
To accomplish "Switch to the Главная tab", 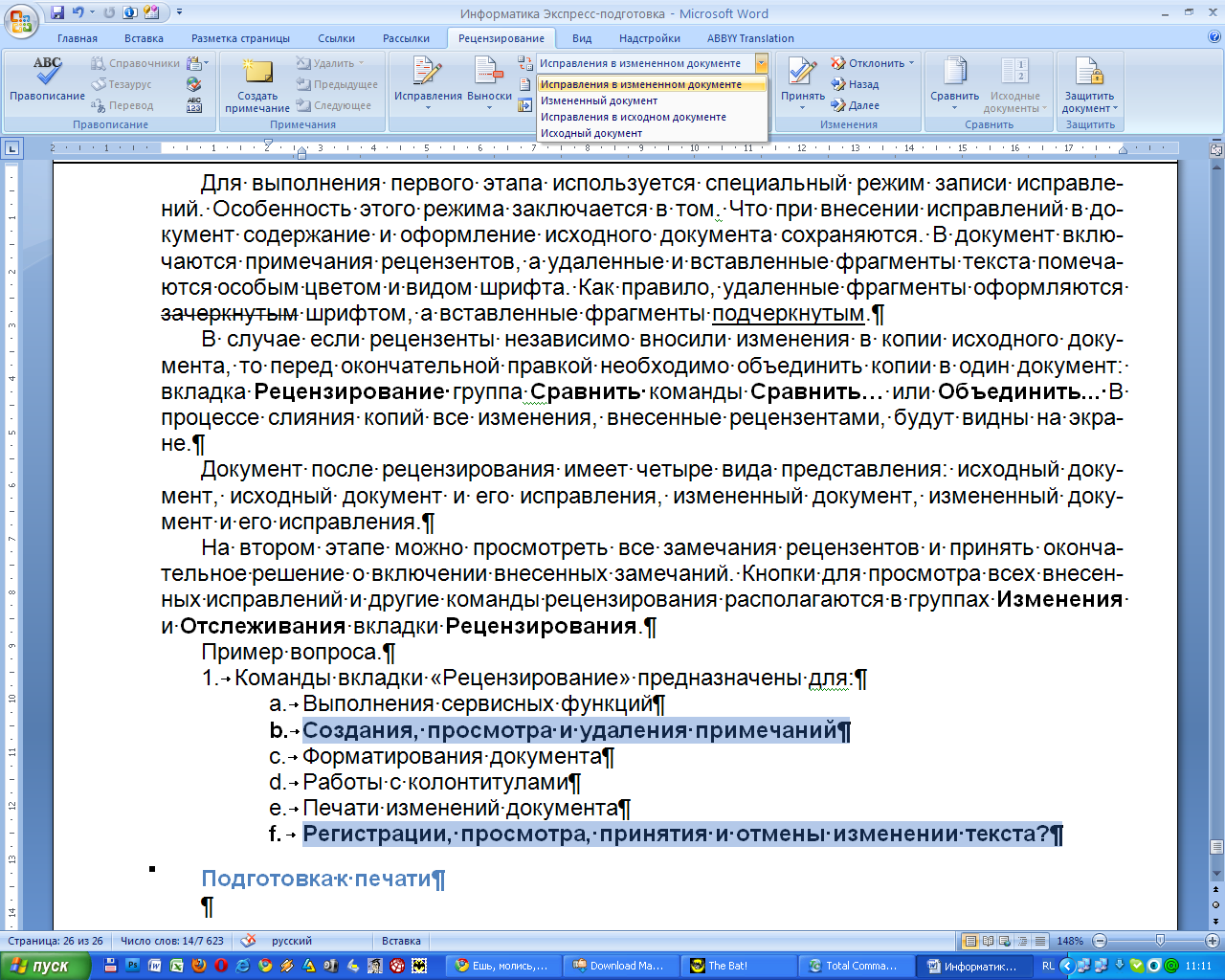I will [77, 38].
